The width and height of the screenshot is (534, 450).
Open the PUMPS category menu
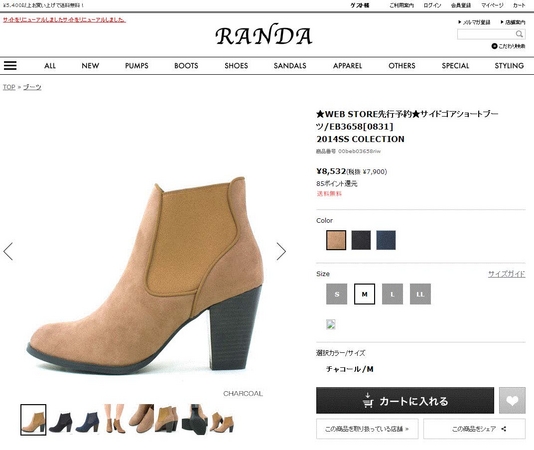pyautogui.click(x=137, y=66)
